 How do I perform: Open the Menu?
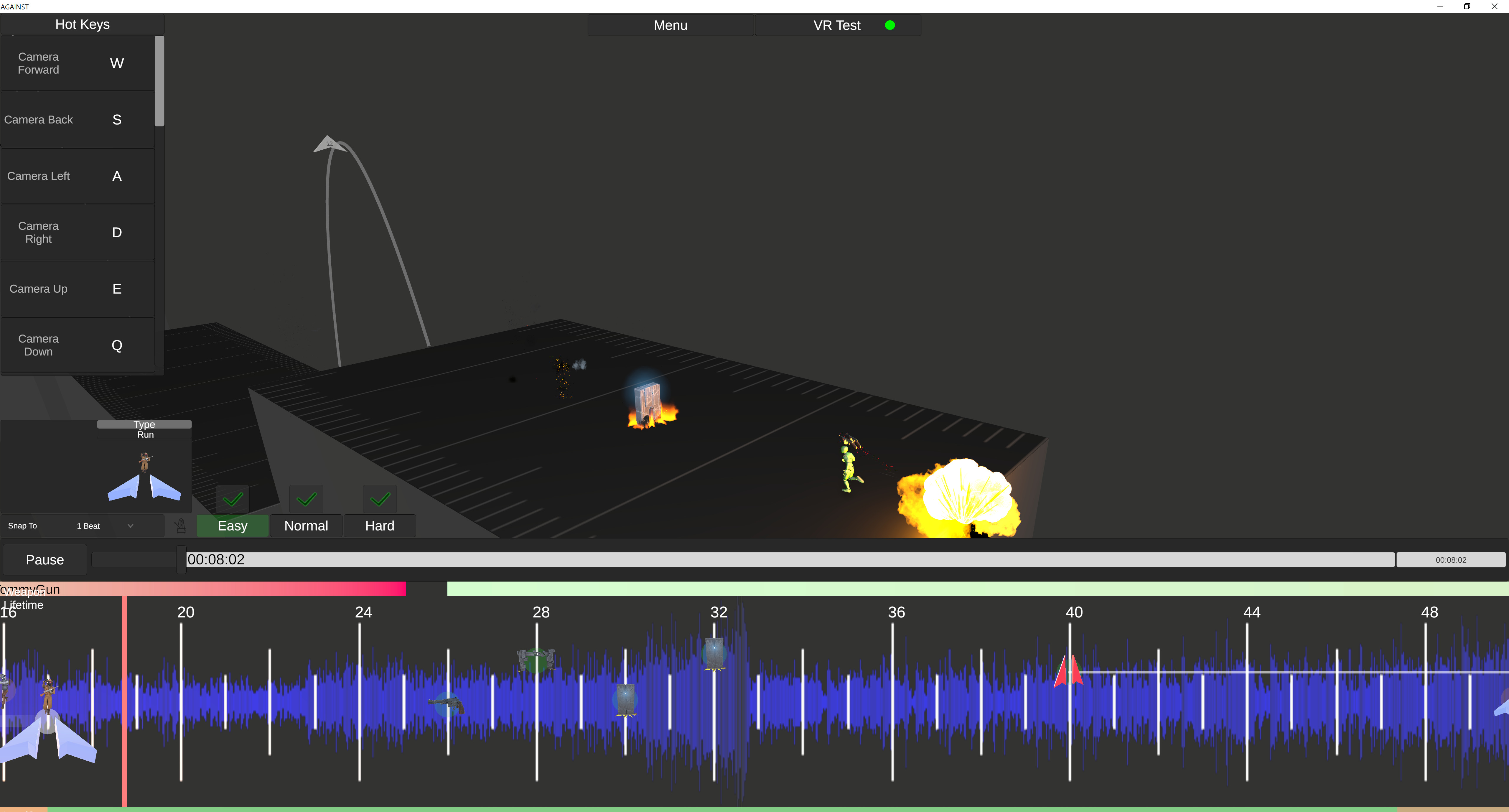[x=670, y=25]
